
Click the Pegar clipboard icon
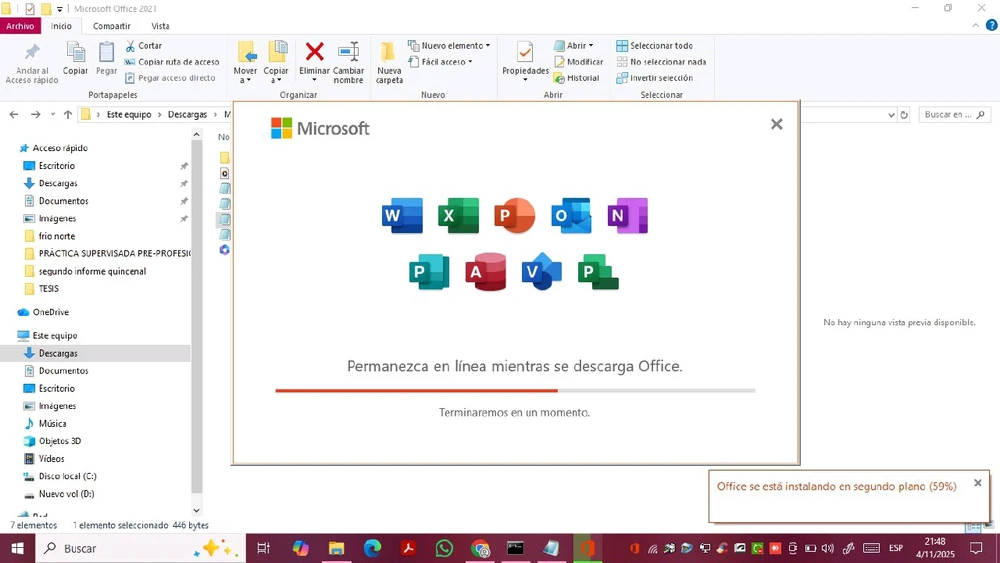106,52
